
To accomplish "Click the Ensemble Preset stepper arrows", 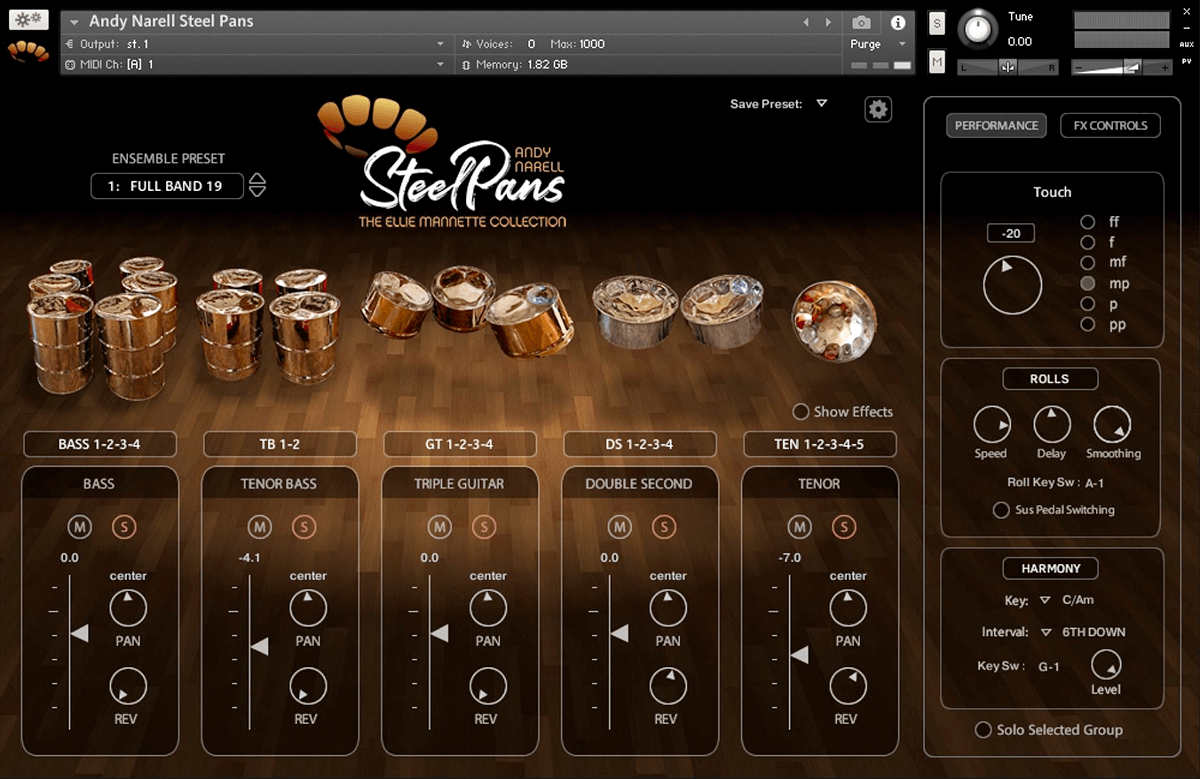I will 257,185.
